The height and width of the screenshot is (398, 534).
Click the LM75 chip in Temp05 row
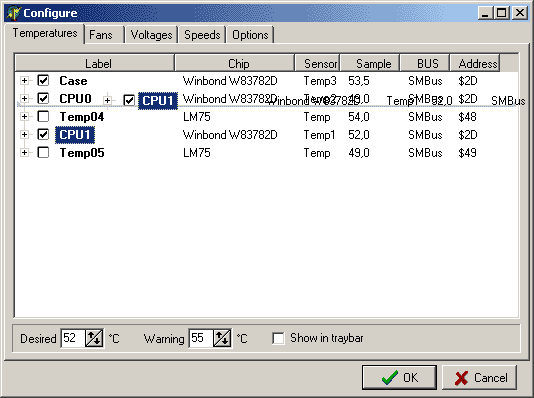pos(197,153)
